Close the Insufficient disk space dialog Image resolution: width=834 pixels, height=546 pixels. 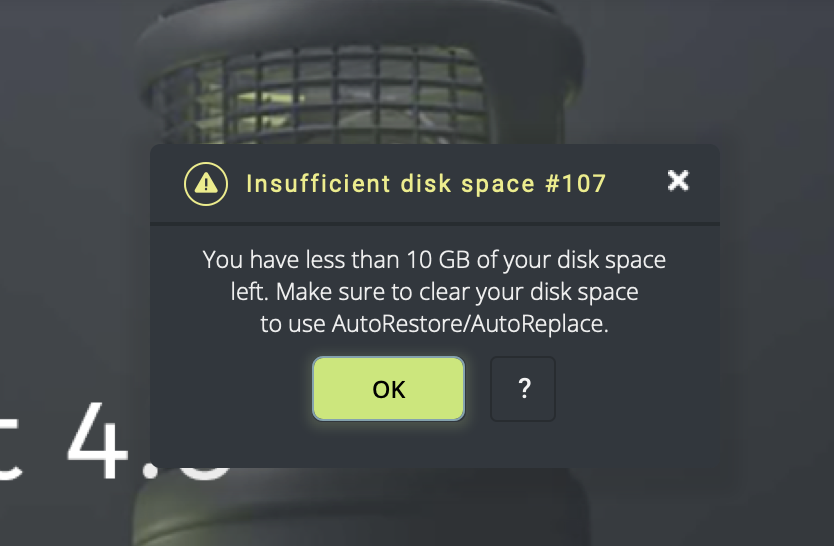click(x=678, y=180)
